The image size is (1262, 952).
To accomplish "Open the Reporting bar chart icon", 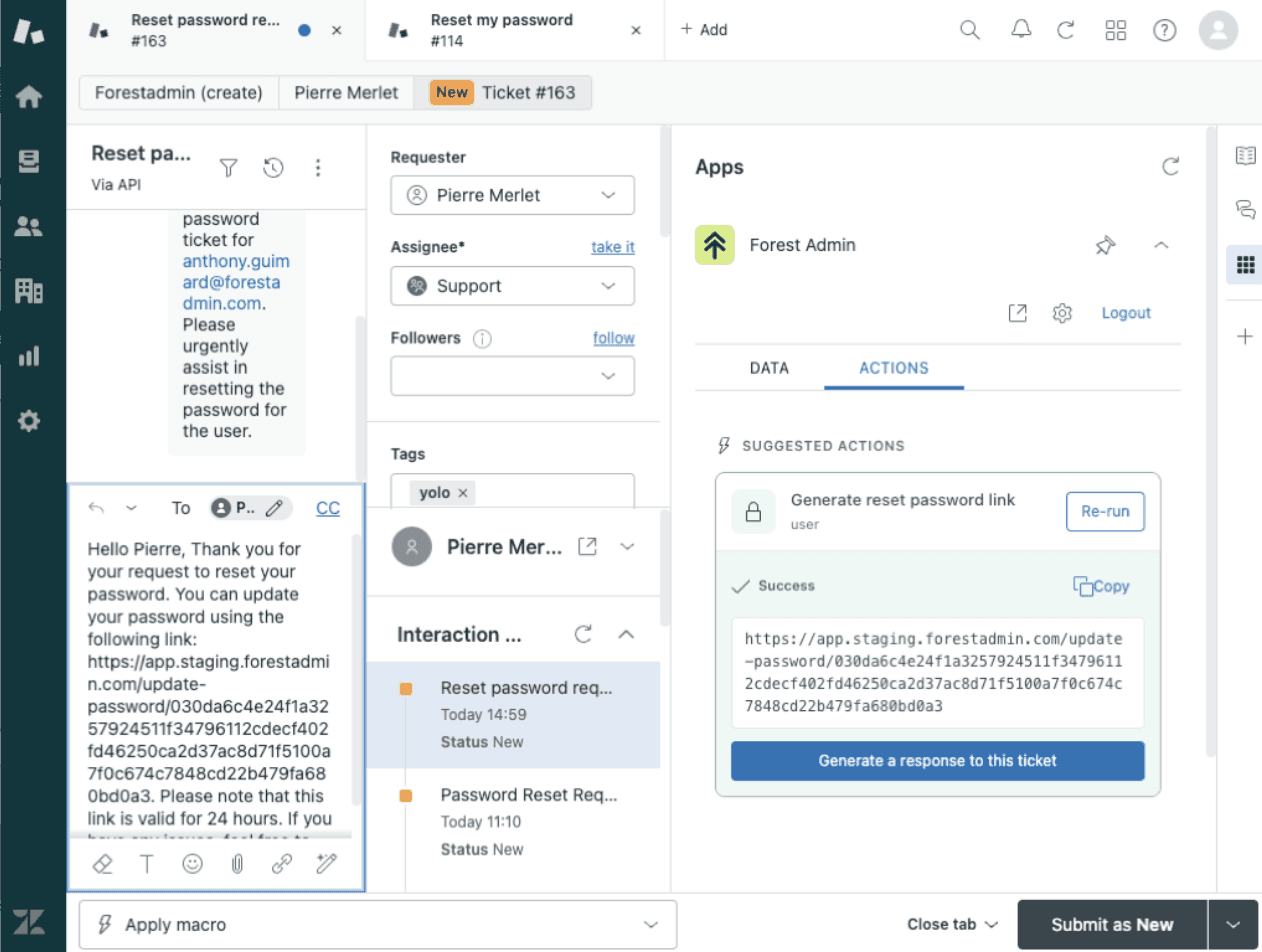I will (x=29, y=356).
